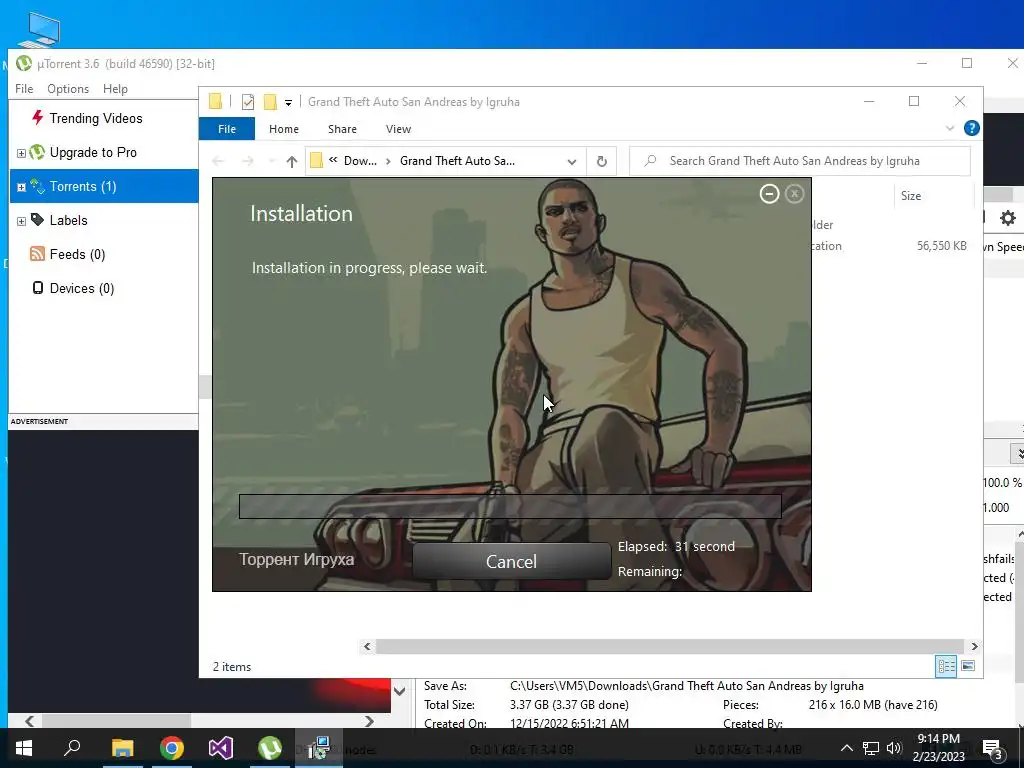
Task: Open File Explorer from taskbar
Action: (122, 748)
